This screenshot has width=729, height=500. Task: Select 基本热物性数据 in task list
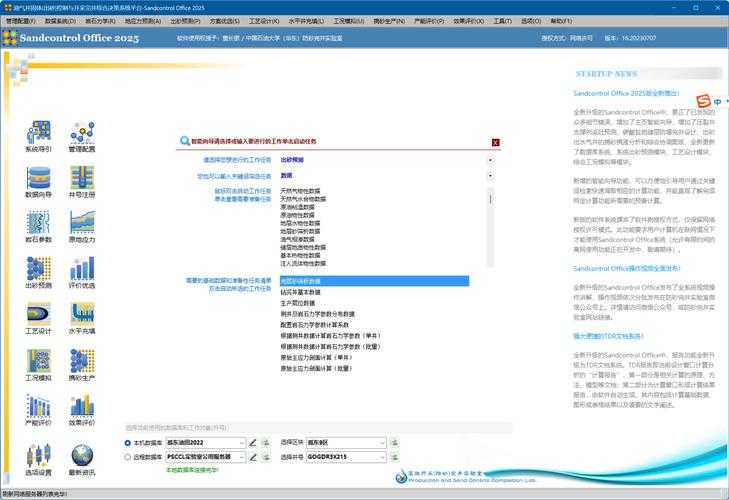pos(300,255)
